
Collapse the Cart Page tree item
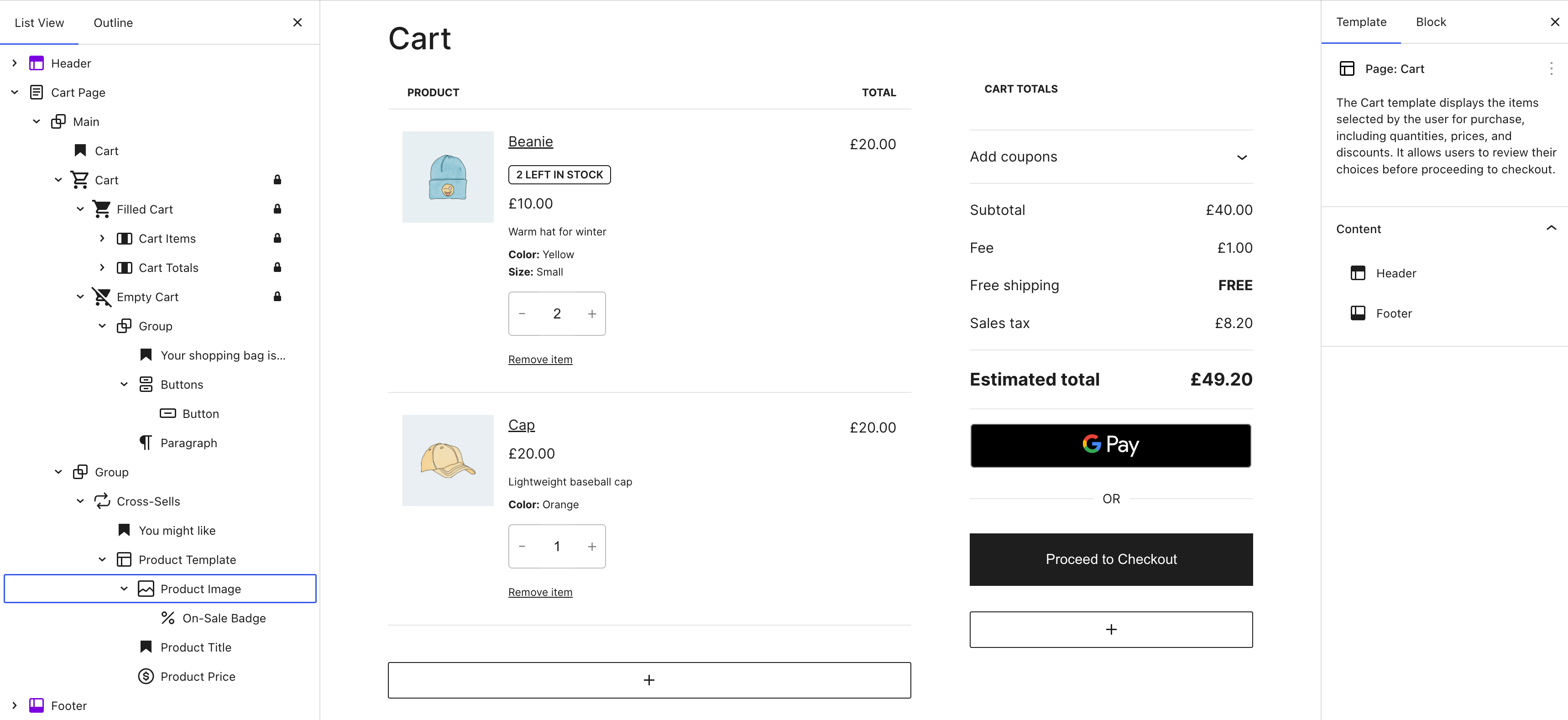(x=15, y=93)
